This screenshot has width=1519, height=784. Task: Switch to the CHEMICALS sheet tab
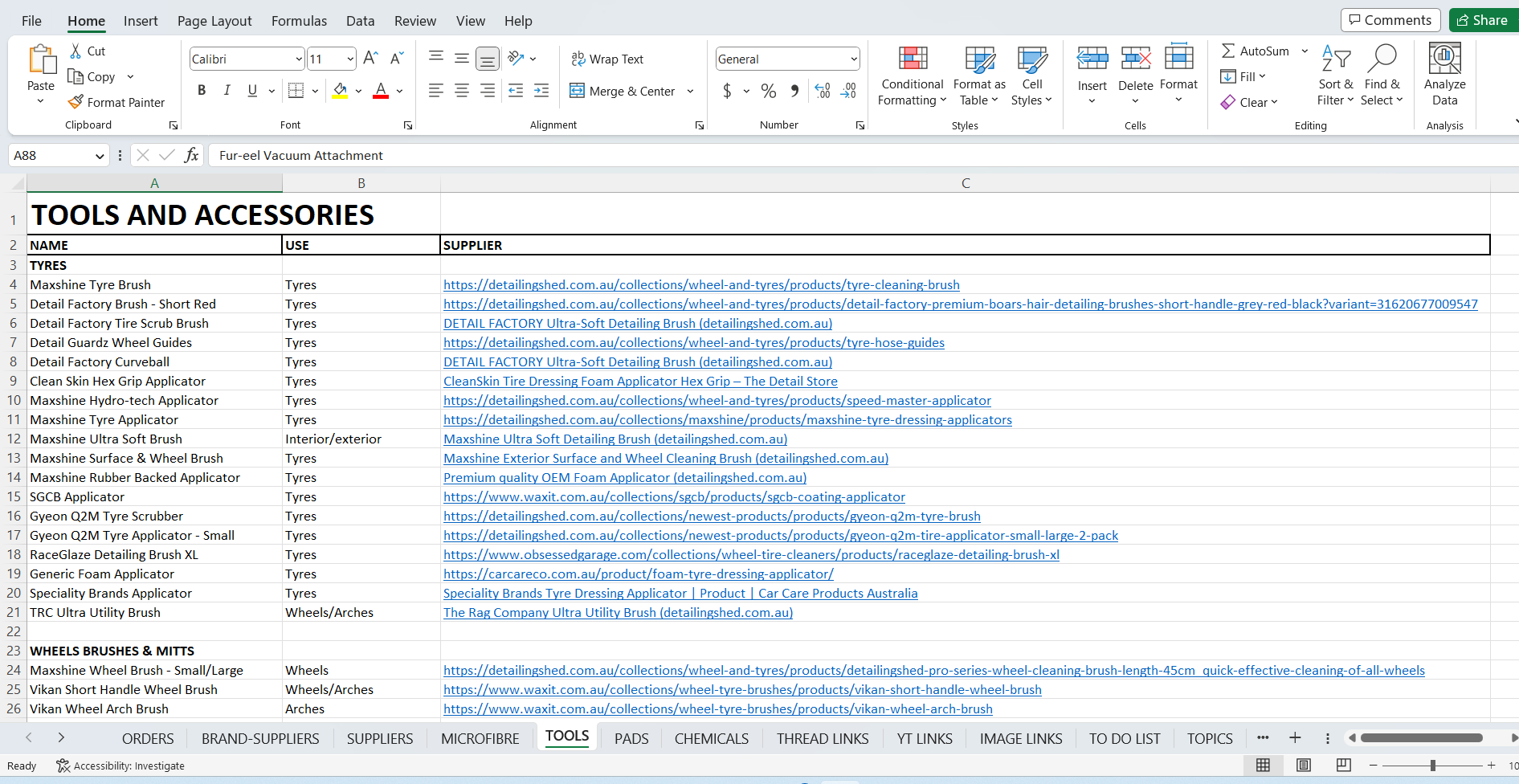(712, 738)
